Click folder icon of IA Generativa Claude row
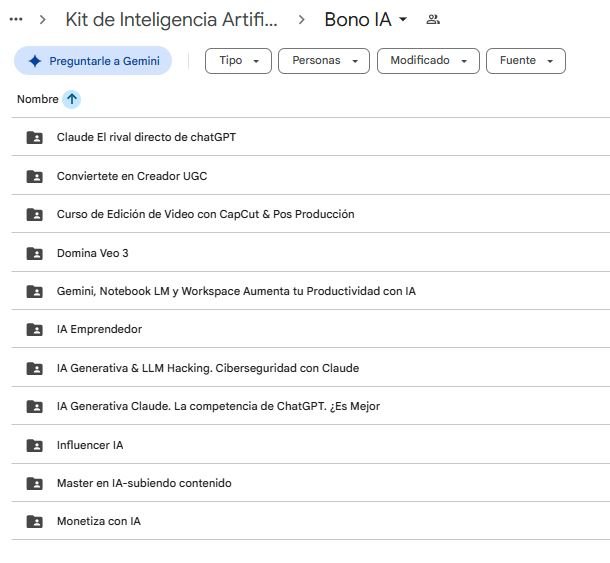The width and height of the screenshot is (610, 563). click(35, 406)
